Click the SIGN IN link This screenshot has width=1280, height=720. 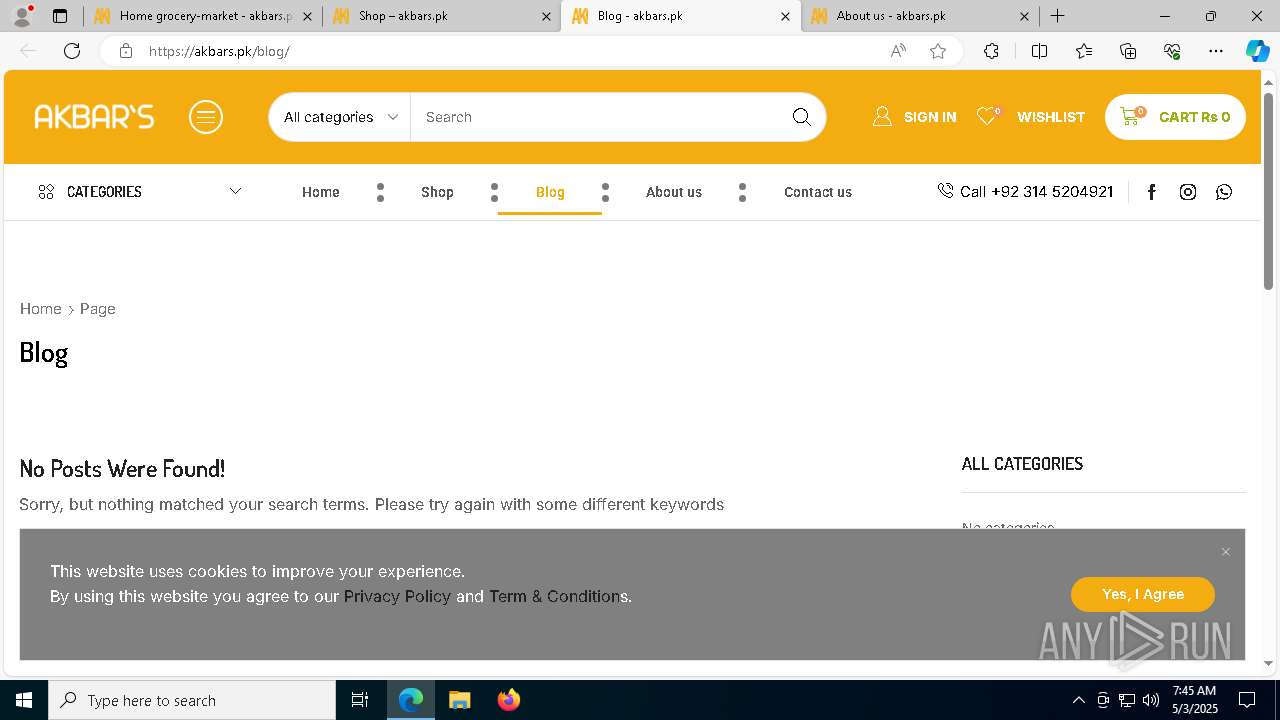coord(914,117)
